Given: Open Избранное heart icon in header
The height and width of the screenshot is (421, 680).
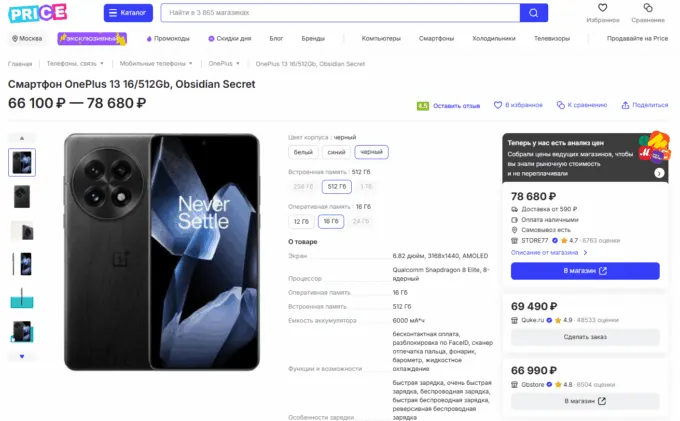Looking at the screenshot, I should 602,8.
